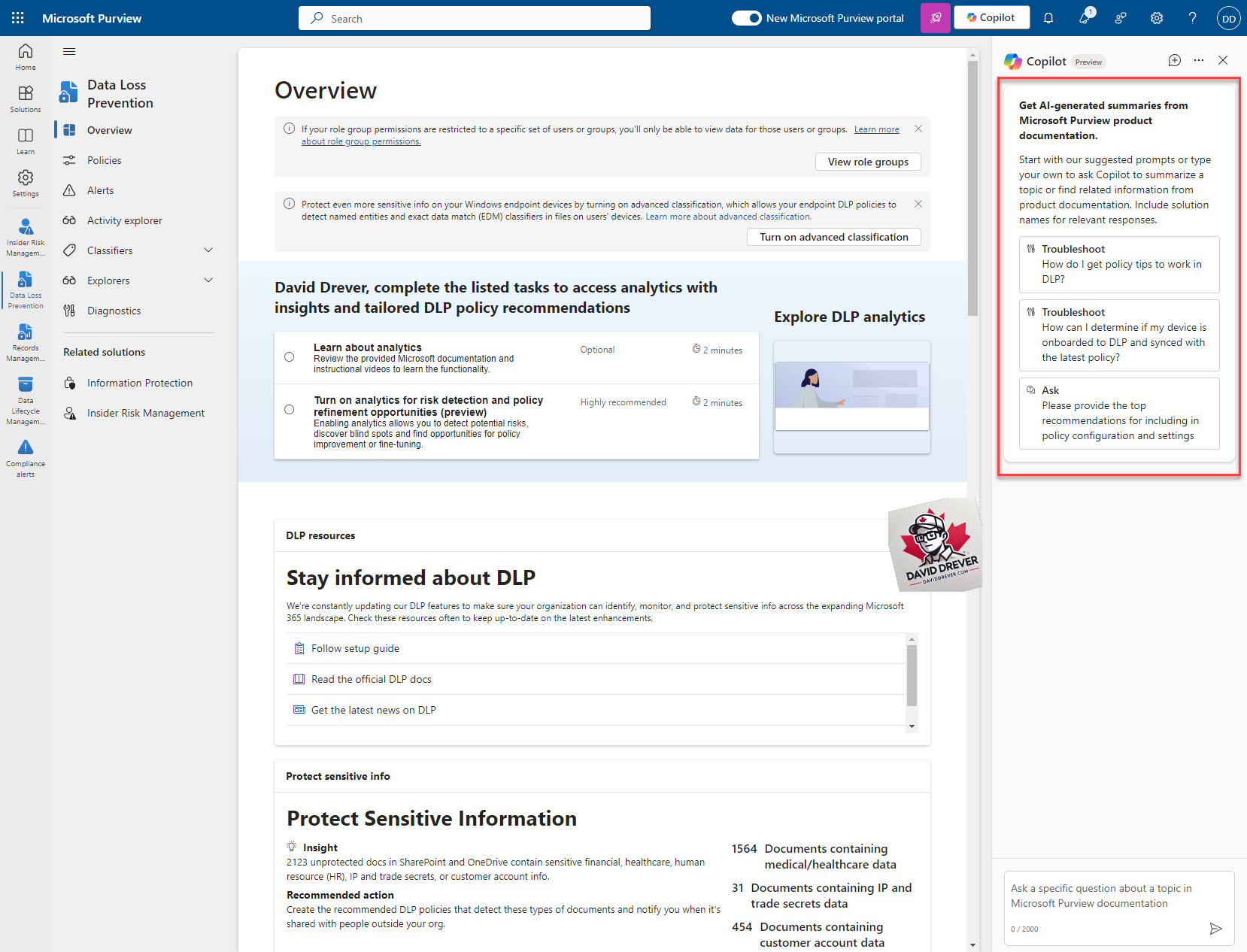
Task: Click the DLP resources scroll down arrow
Action: tap(912, 726)
